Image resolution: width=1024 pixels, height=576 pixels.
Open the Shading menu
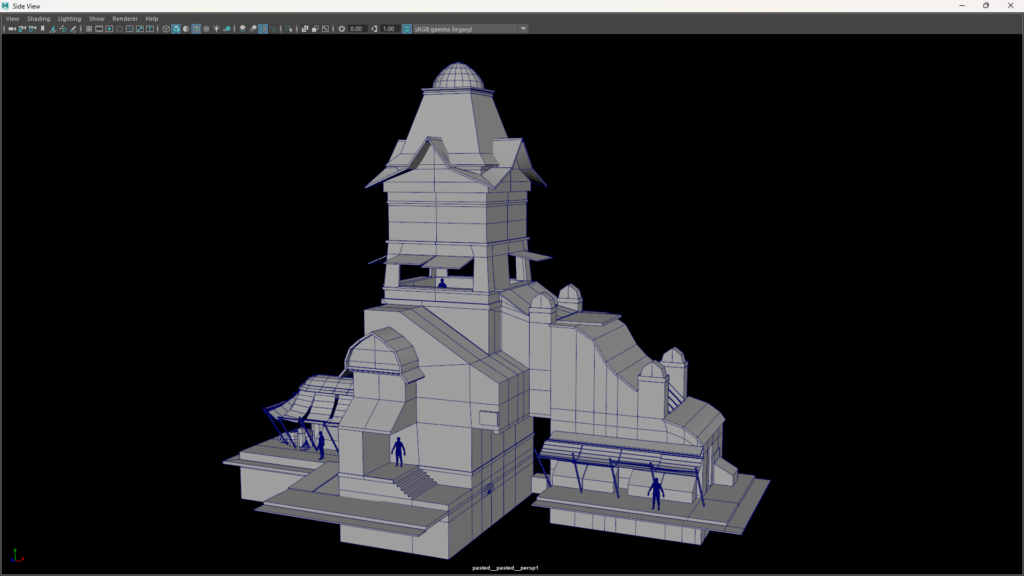[38, 18]
